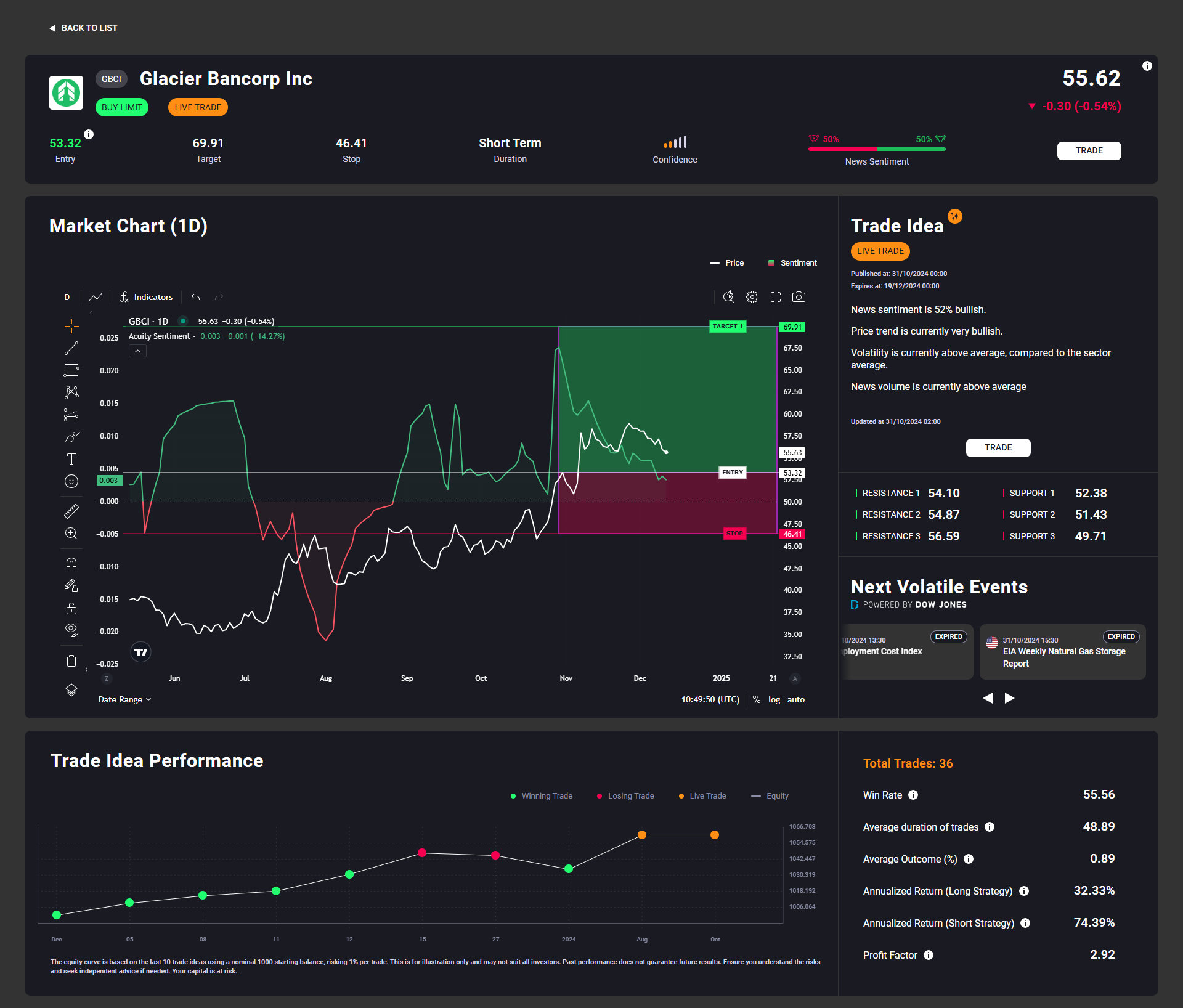Click the Aug live trade equity point
The height and width of the screenshot is (1008, 1183).
click(642, 835)
